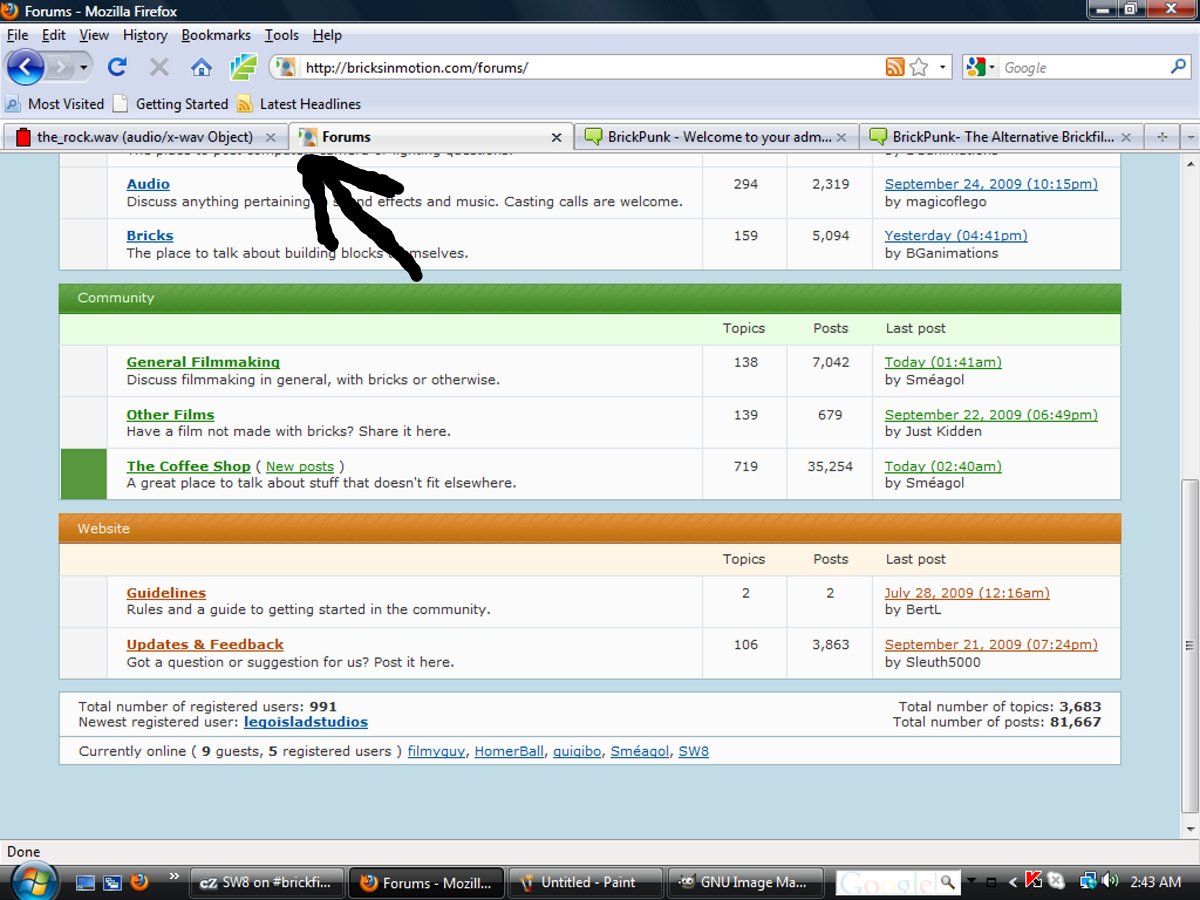Switch to Untitled - Paint taskbar window
The image size is (1200, 900).
pyautogui.click(x=587, y=883)
